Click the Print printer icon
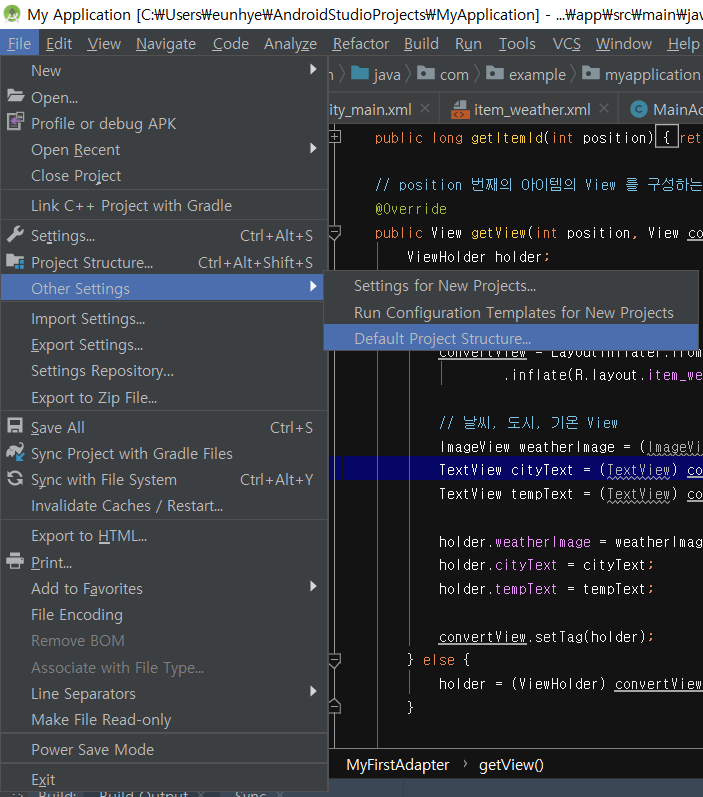703x797 pixels. pyautogui.click(x=15, y=561)
